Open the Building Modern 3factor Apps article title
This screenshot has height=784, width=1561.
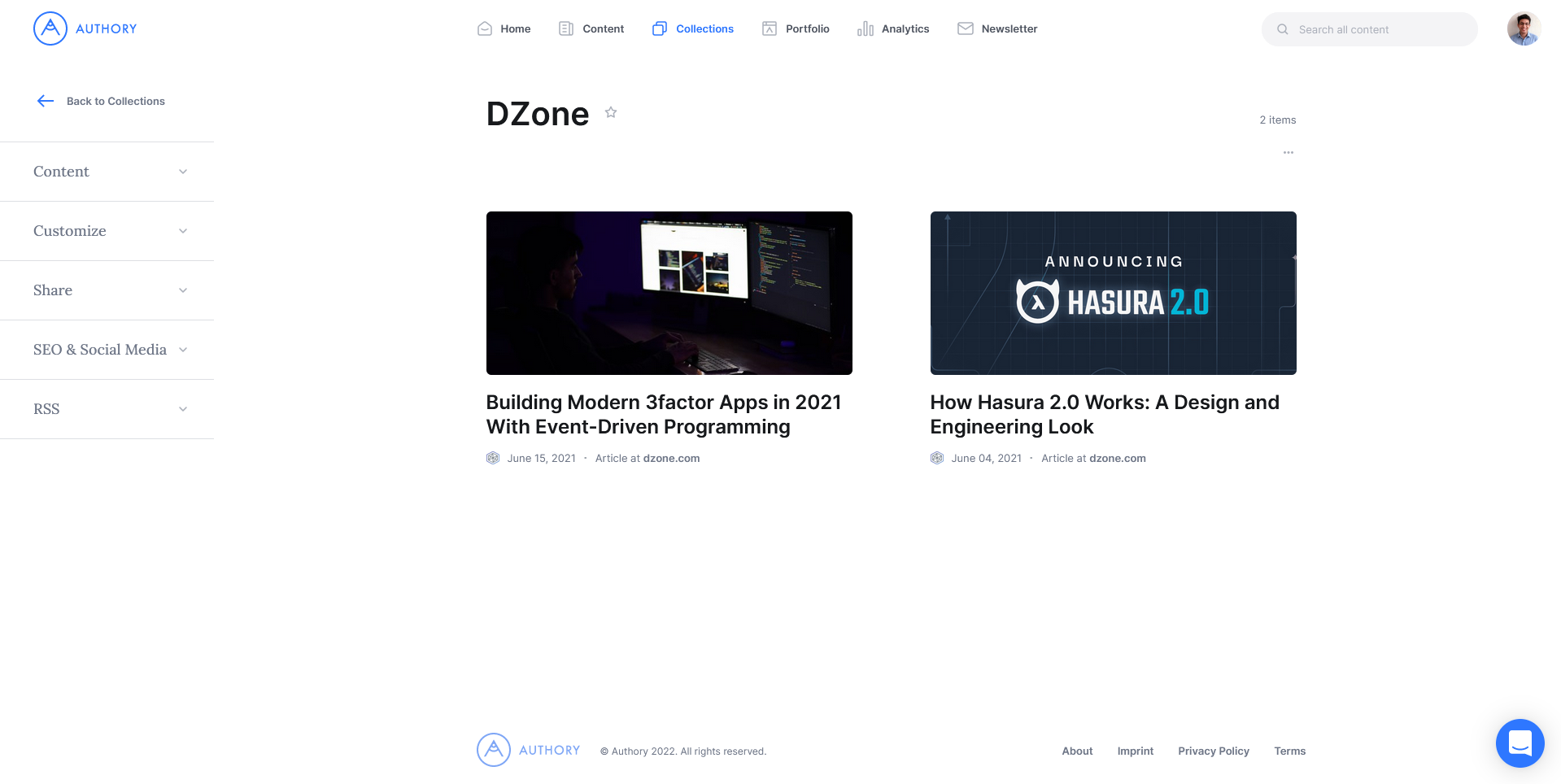pos(664,415)
